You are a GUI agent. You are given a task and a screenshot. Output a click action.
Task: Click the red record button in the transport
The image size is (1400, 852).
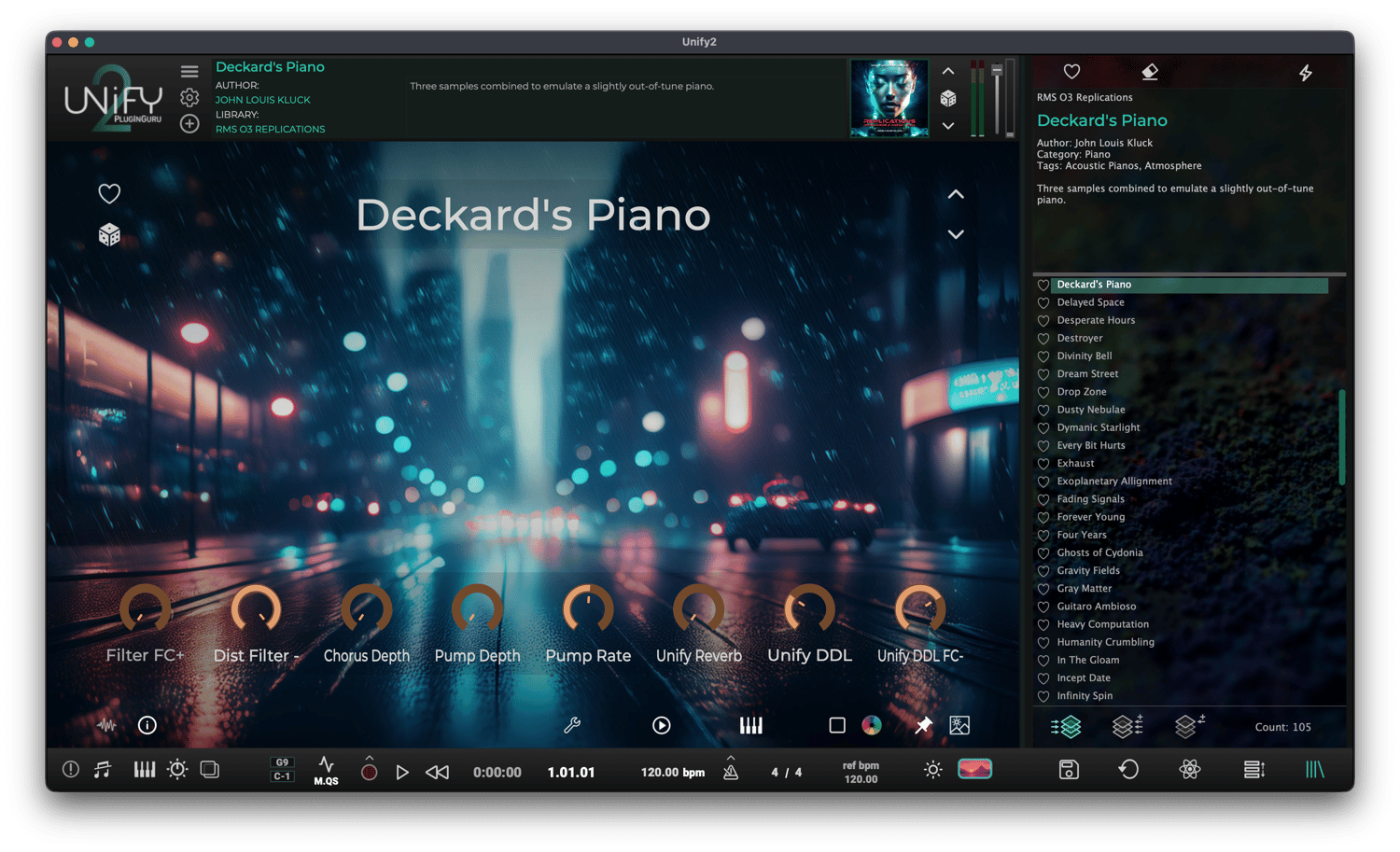[x=370, y=773]
